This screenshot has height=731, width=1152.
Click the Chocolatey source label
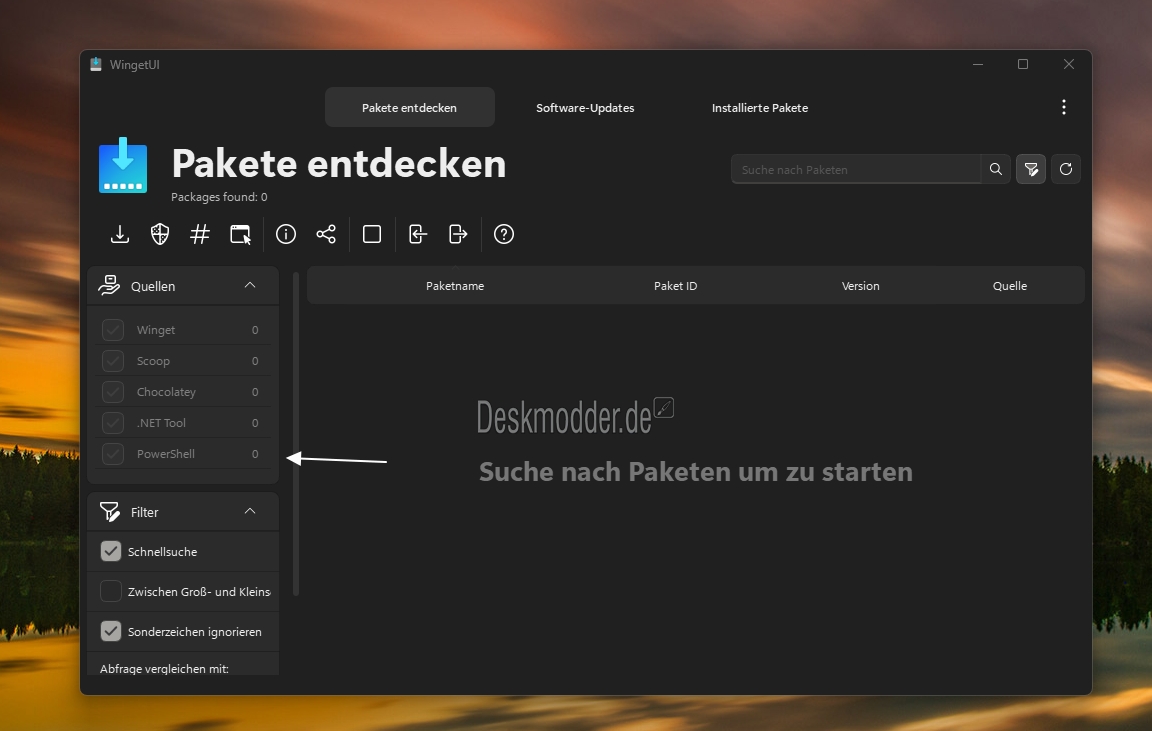[x=166, y=392]
